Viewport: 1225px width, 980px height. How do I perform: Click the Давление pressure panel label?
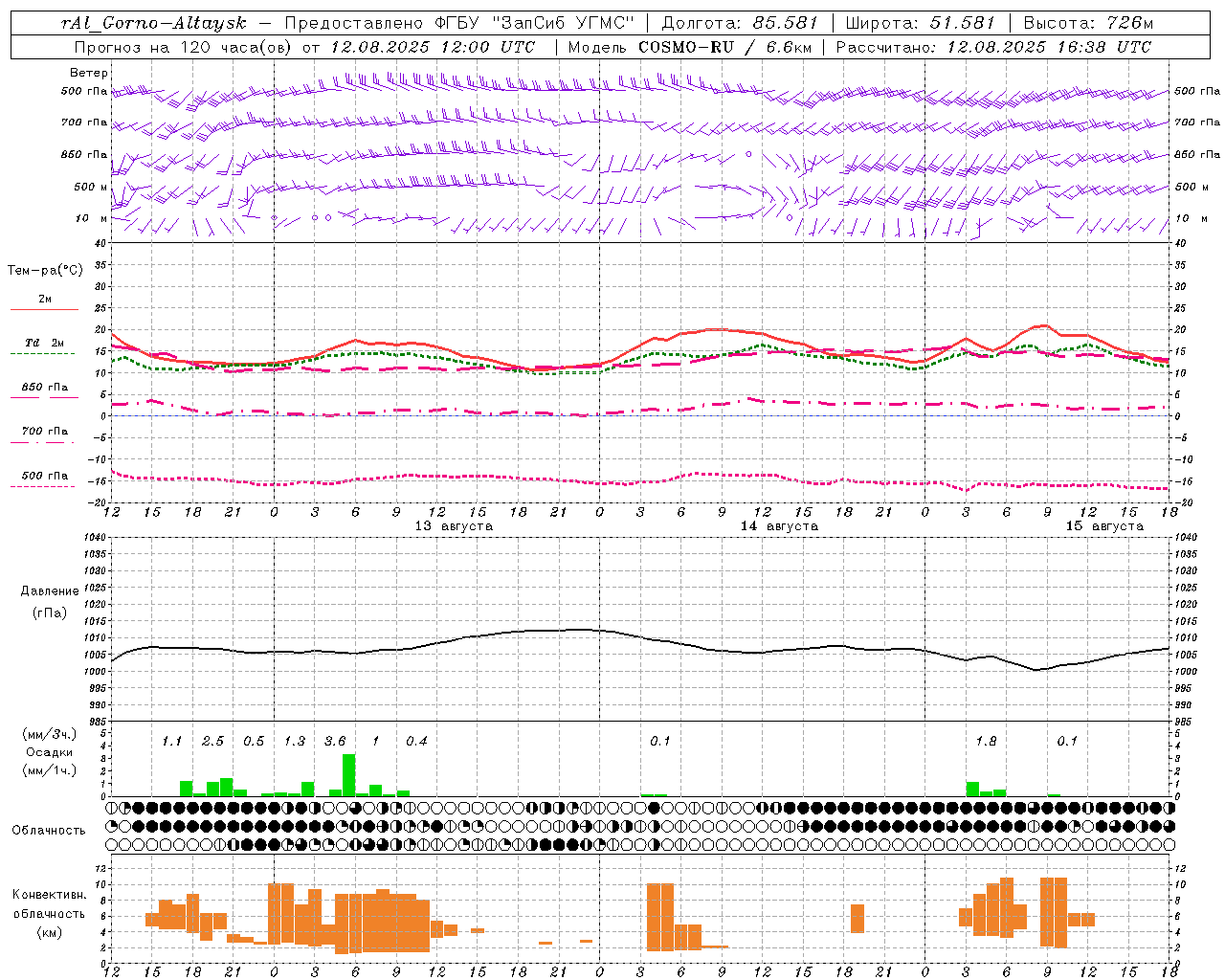[x=50, y=591]
